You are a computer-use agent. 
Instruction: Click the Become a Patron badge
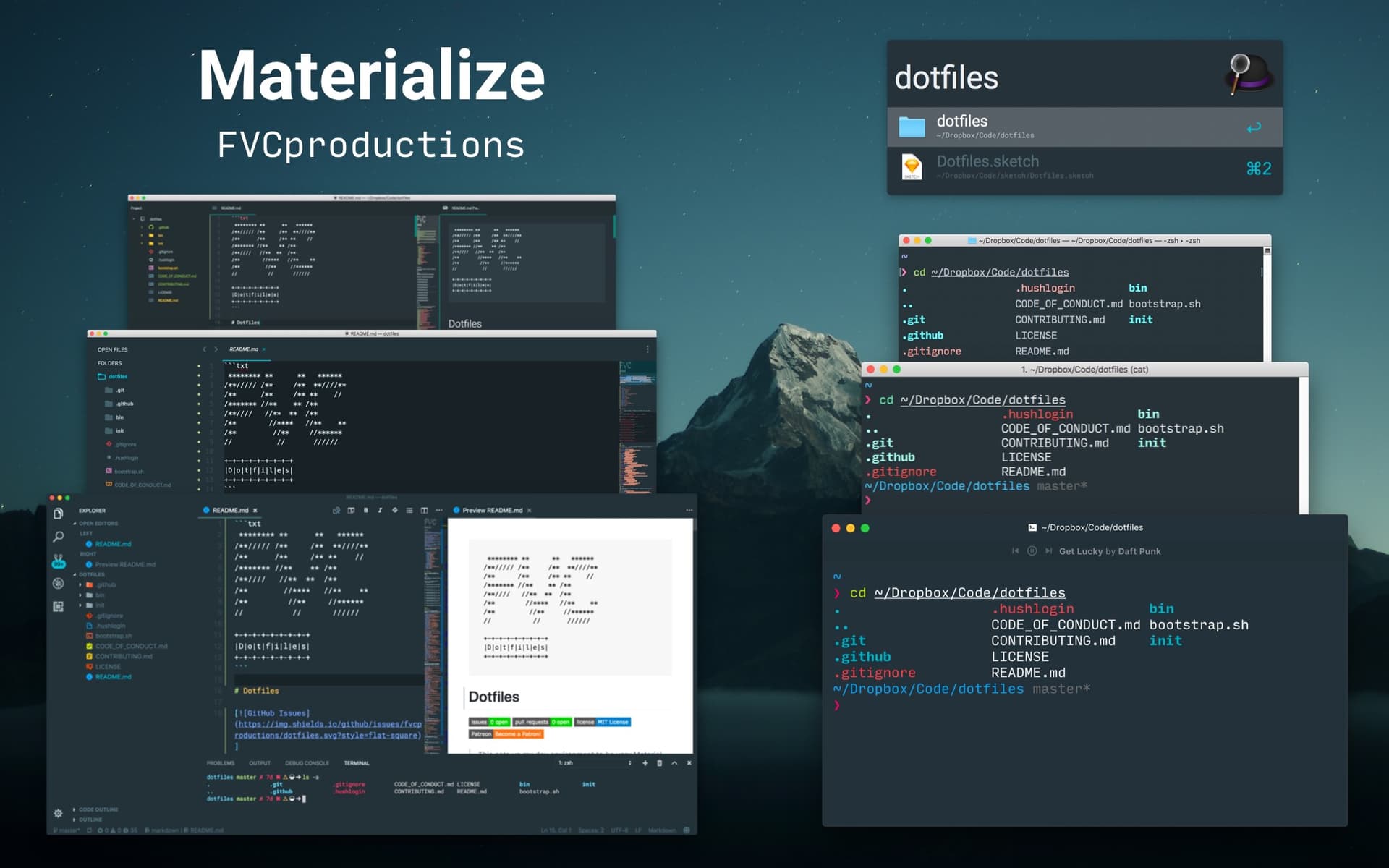point(517,735)
